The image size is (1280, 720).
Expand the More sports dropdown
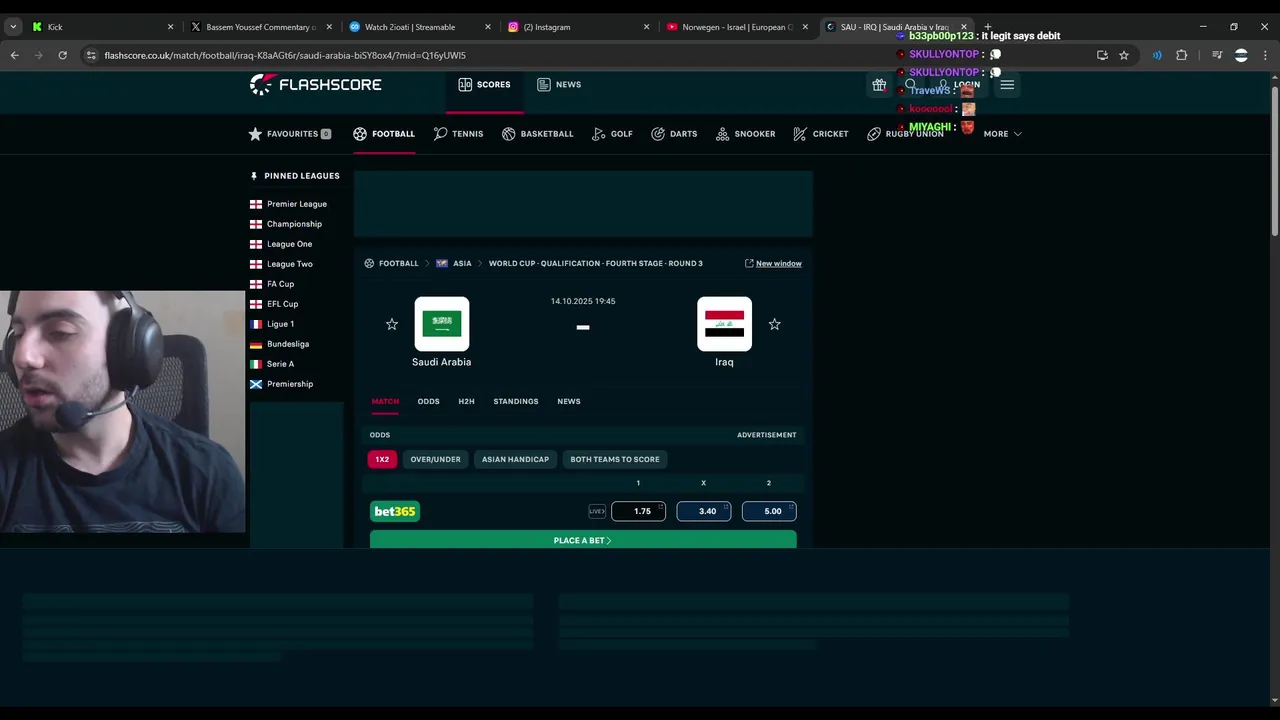click(x=1002, y=133)
